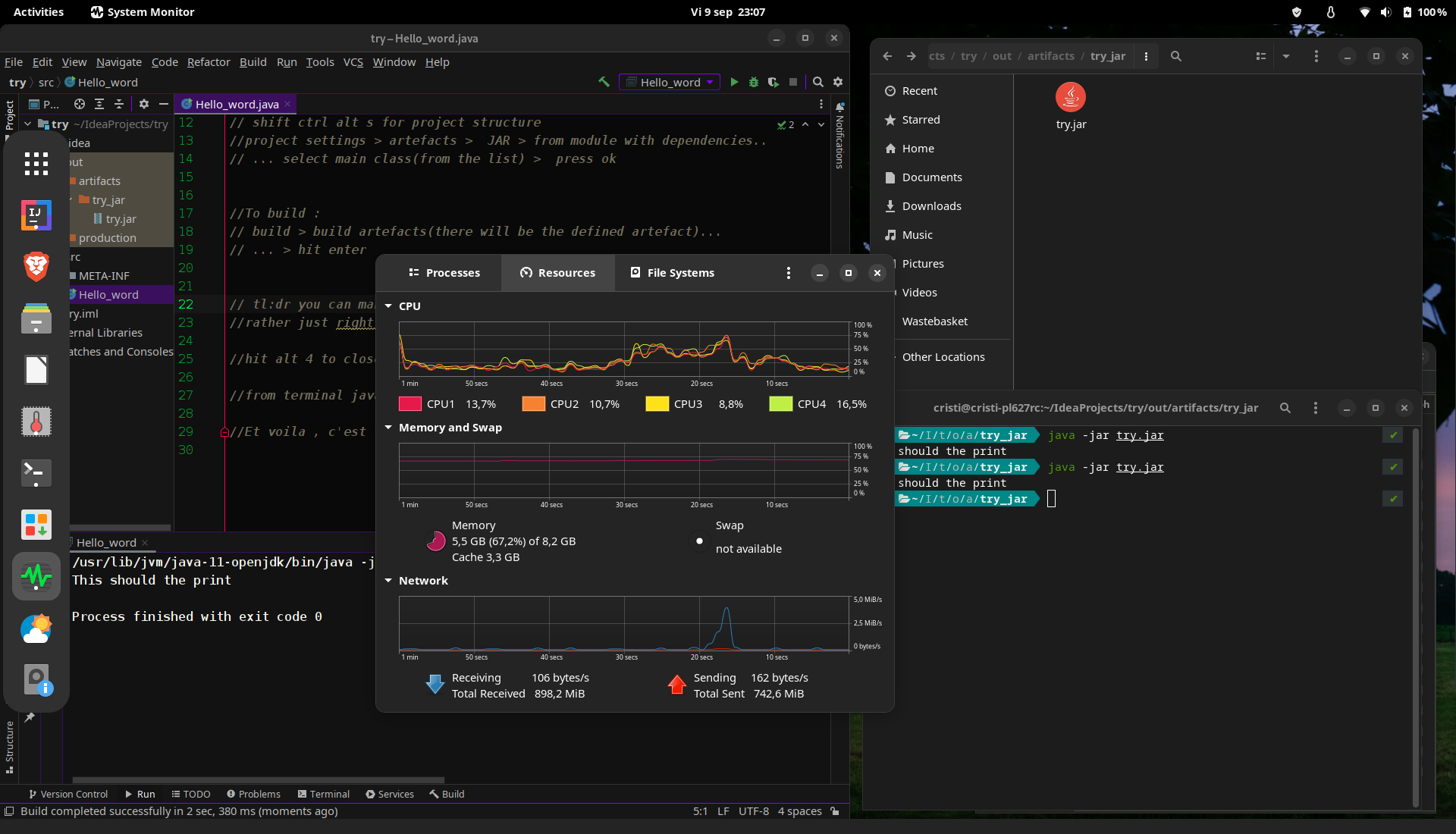Viewport: 1456px width, 834px height.
Task: Open the TODO tool window
Action: tap(191, 794)
